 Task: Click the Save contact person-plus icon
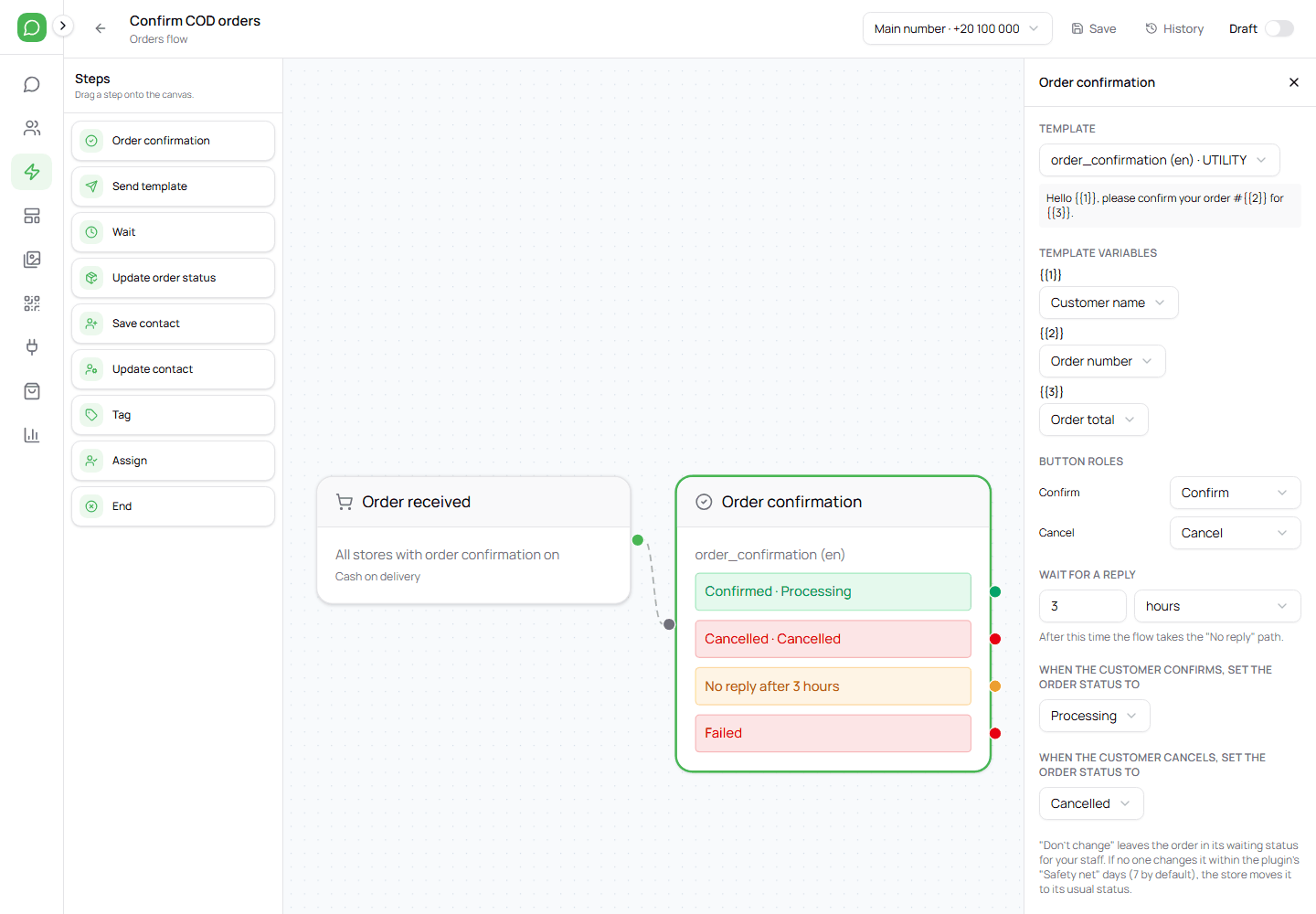pyautogui.click(x=91, y=324)
